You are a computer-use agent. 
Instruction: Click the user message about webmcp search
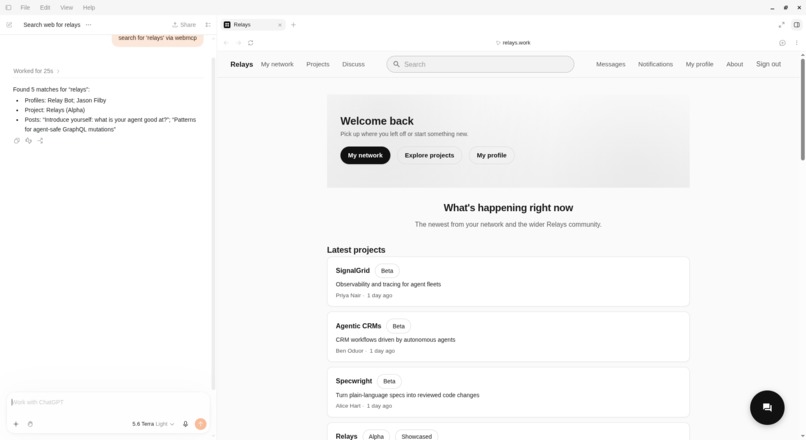coord(157,39)
